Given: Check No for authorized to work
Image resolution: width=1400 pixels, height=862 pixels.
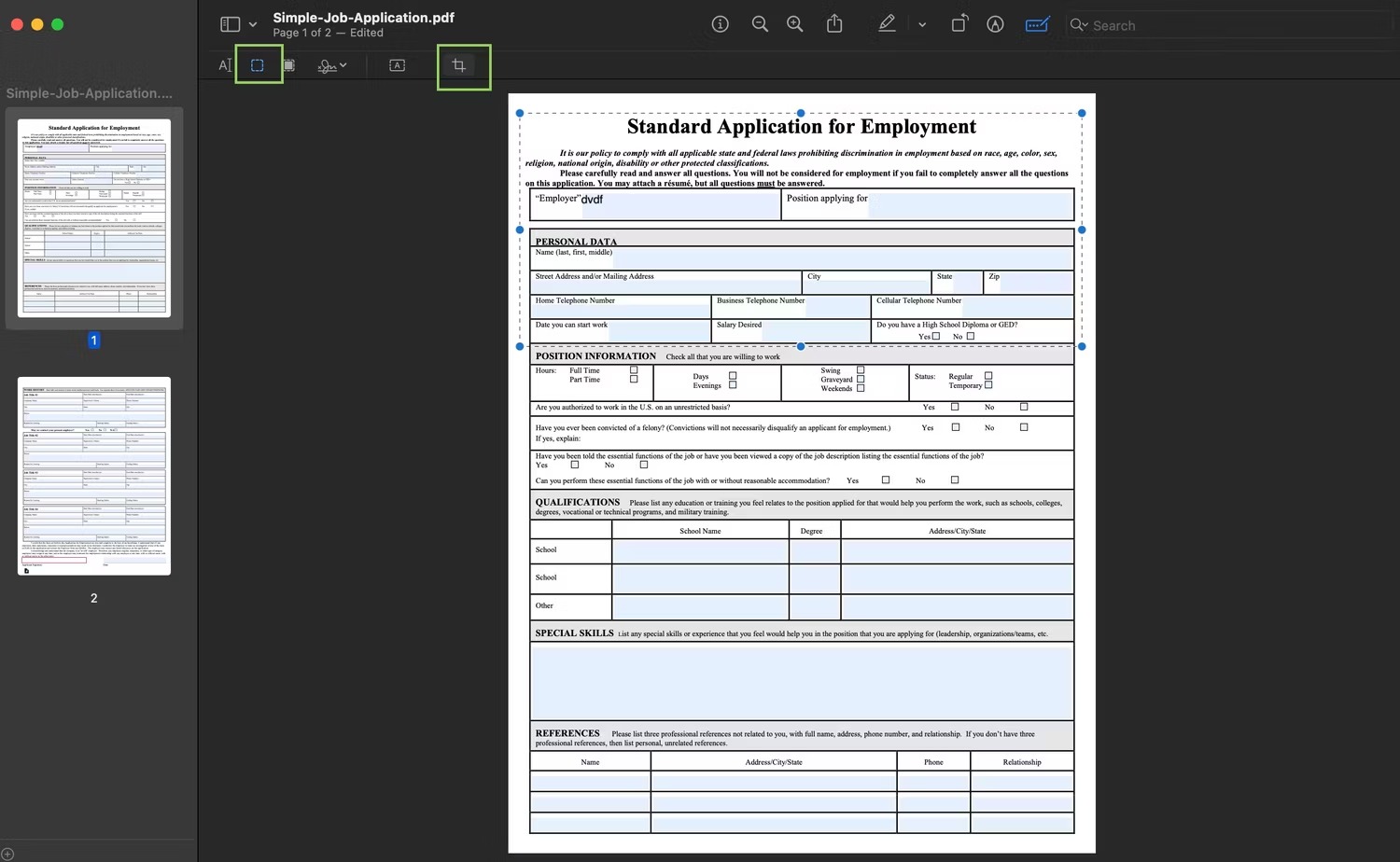Looking at the screenshot, I should (x=1024, y=407).
